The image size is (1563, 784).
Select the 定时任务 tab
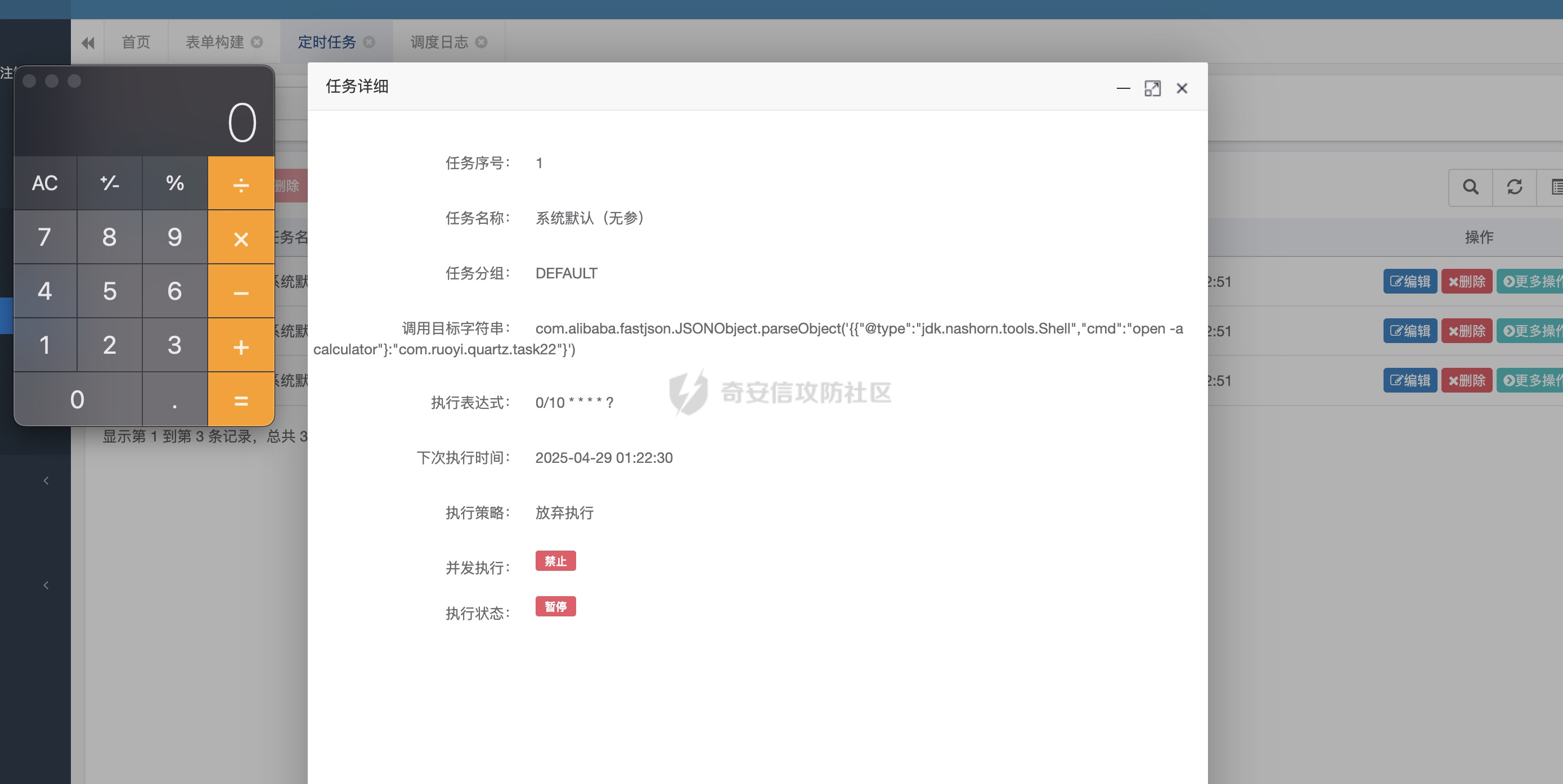coord(327,42)
